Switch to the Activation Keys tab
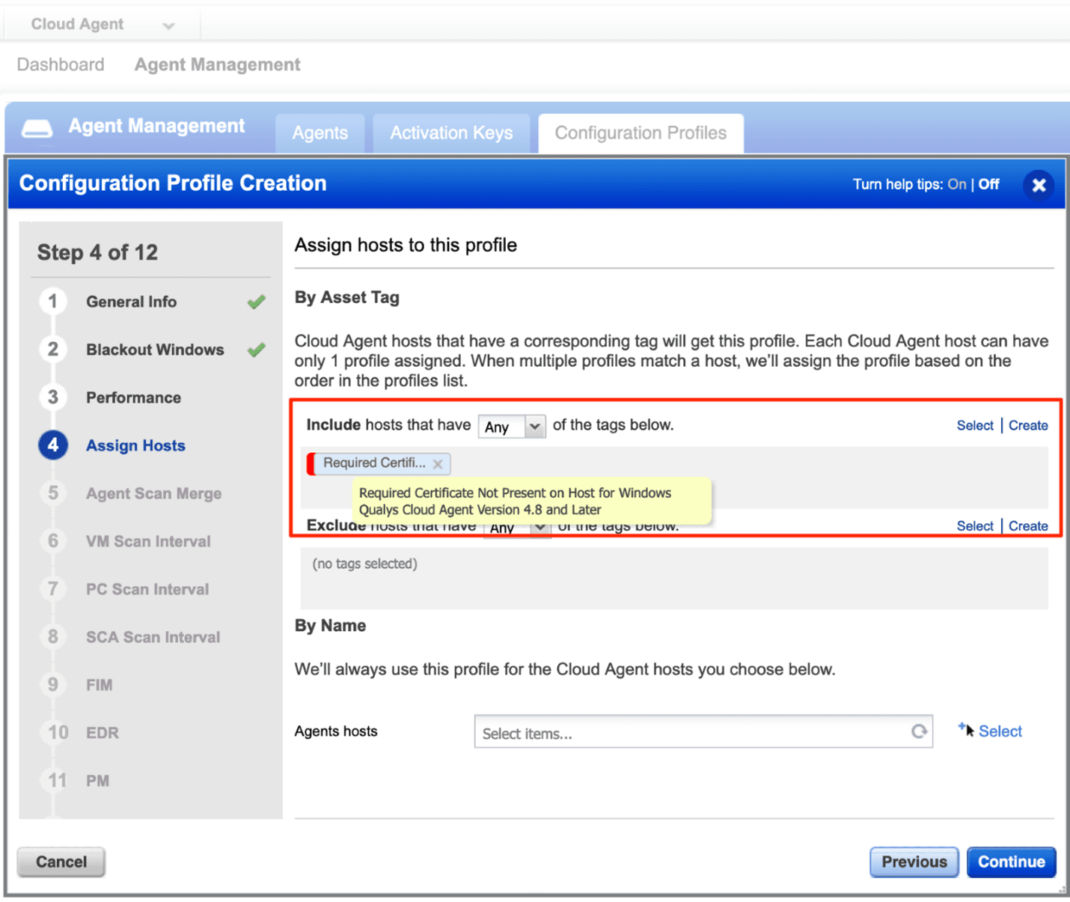 pos(451,132)
